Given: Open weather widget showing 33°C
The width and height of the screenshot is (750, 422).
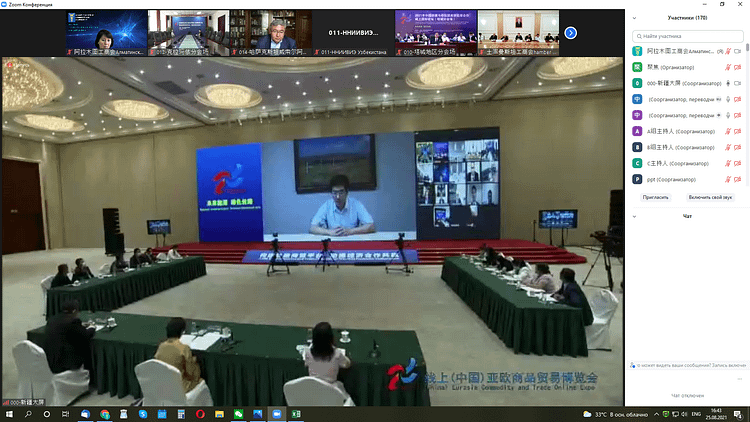Looking at the screenshot, I should (x=615, y=414).
